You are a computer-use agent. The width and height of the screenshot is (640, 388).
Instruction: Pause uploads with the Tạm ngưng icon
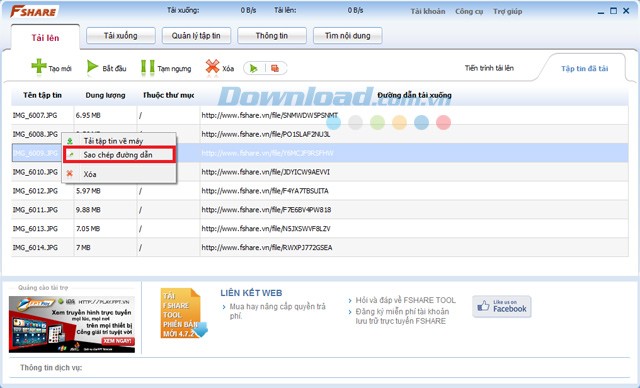tap(148, 68)
